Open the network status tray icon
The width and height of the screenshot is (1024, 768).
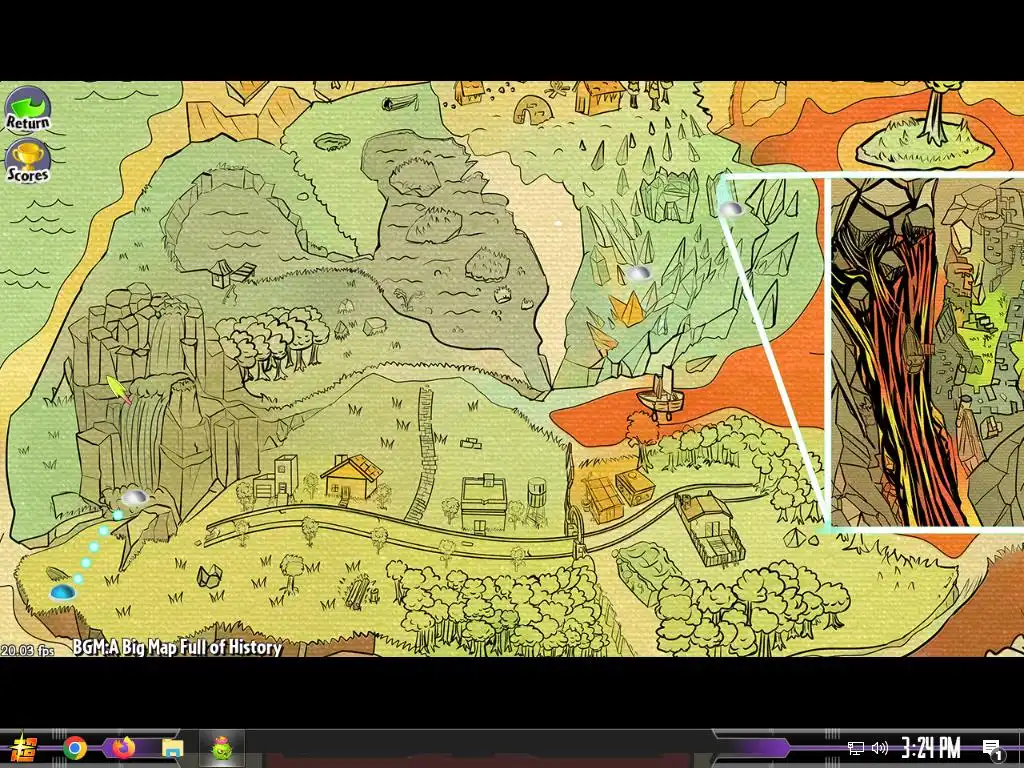click(x=856, y=748)
